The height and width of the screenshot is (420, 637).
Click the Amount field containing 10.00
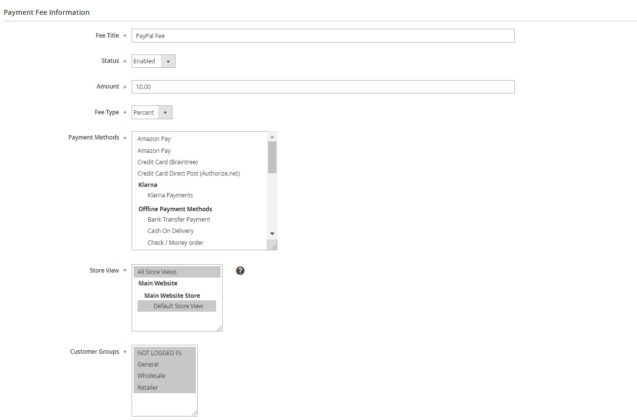tap(323, 87)
